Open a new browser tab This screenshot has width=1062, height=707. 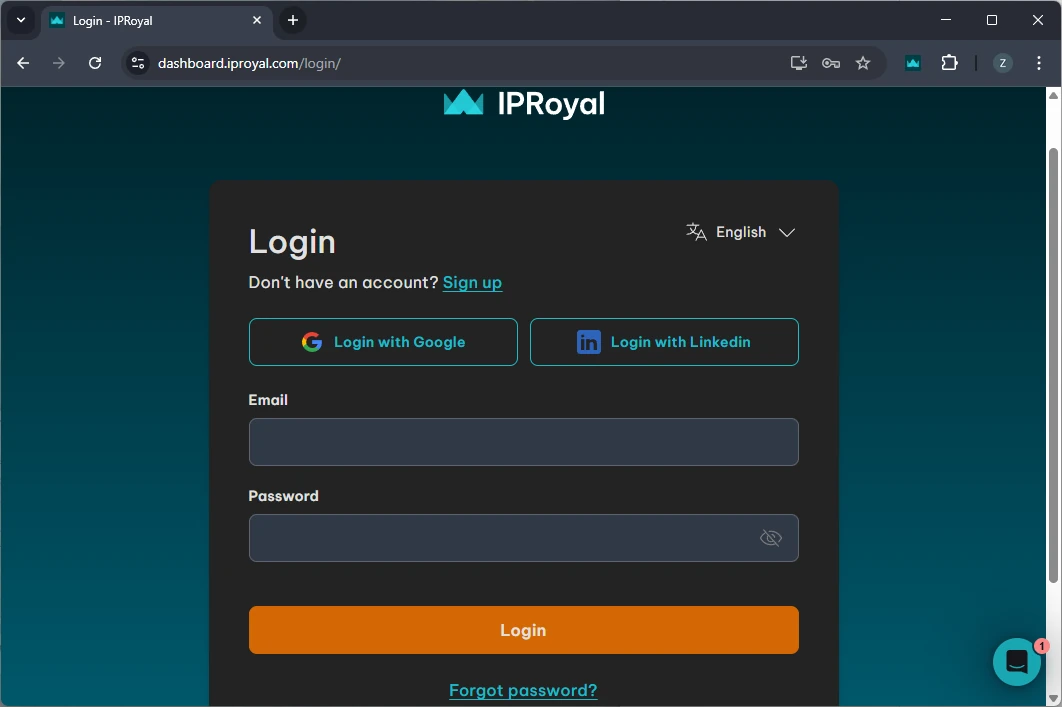292,20
